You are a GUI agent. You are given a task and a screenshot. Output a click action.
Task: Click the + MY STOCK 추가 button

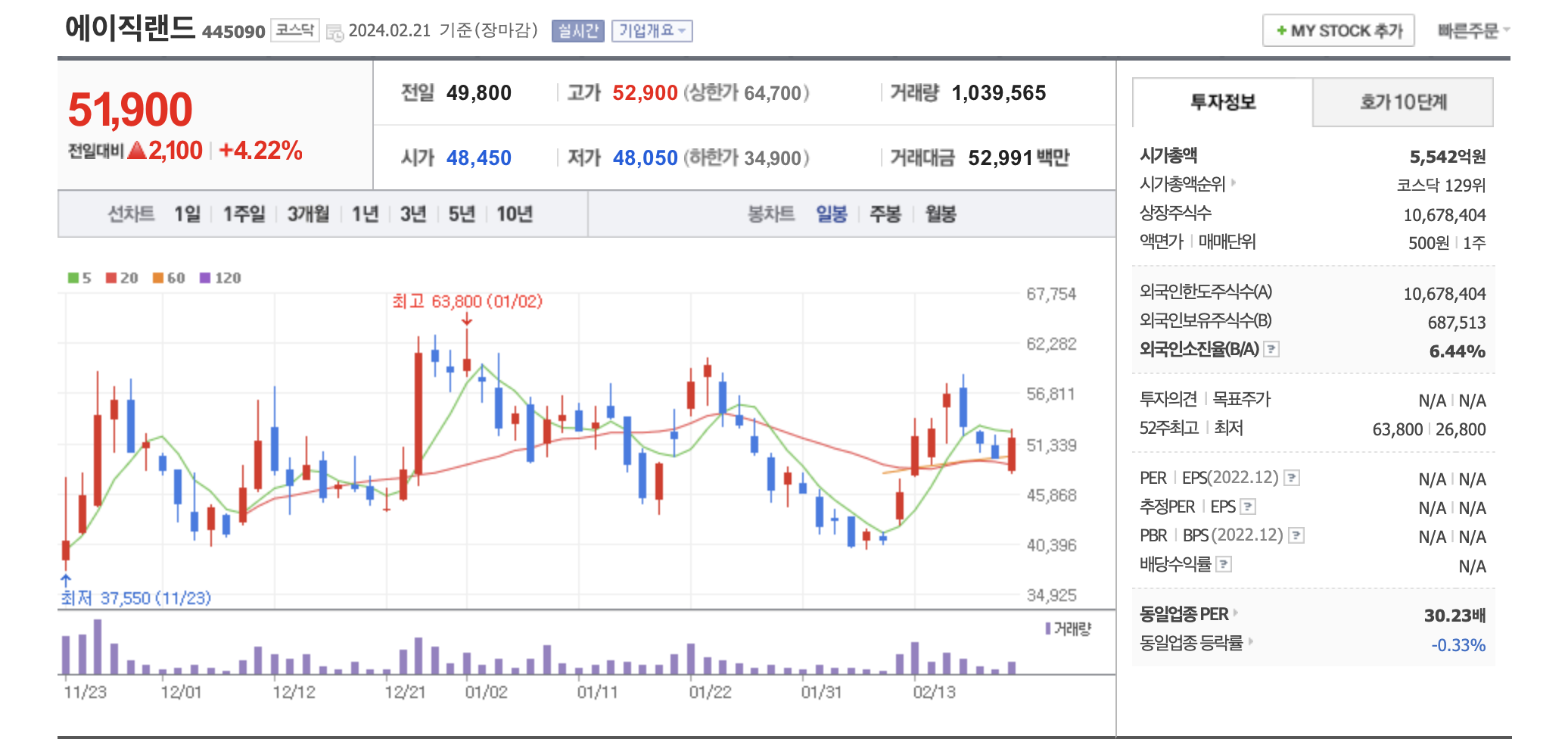(x=1338, y=30)
